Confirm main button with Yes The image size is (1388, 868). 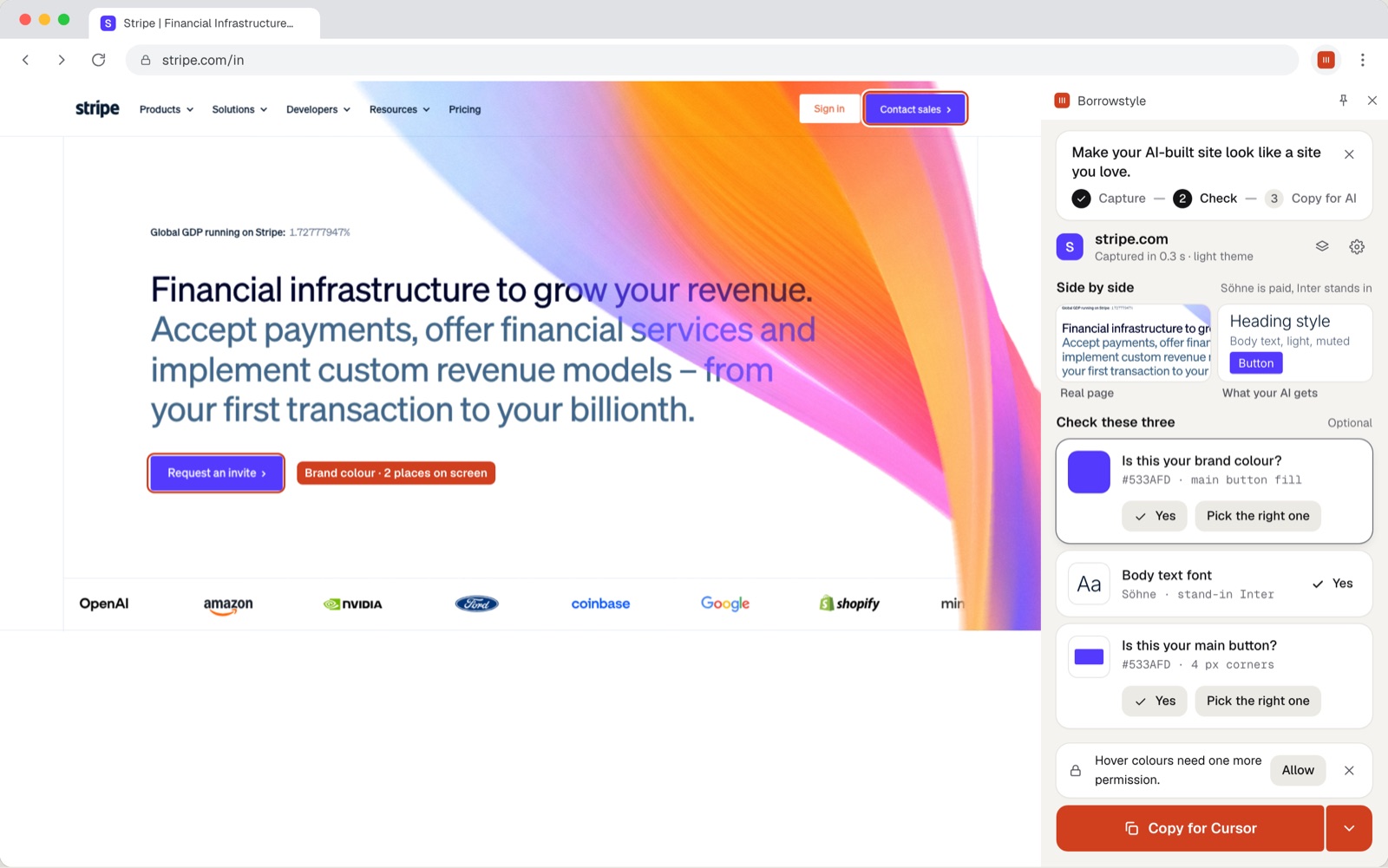[x=1155, y=701]
